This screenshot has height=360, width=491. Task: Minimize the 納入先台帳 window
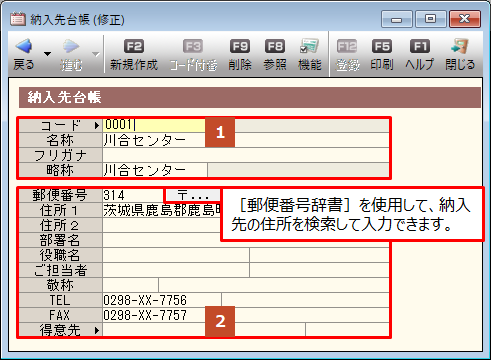[397, 19]
